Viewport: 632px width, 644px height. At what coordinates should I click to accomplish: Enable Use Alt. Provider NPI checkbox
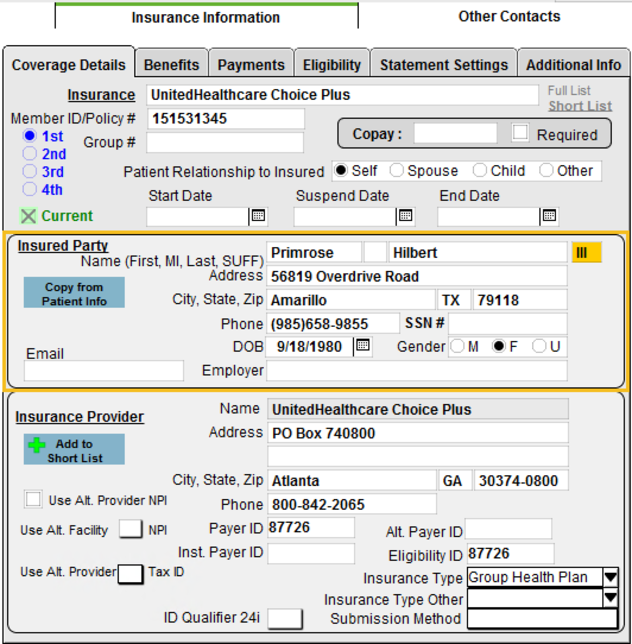[x=33, y=500]
